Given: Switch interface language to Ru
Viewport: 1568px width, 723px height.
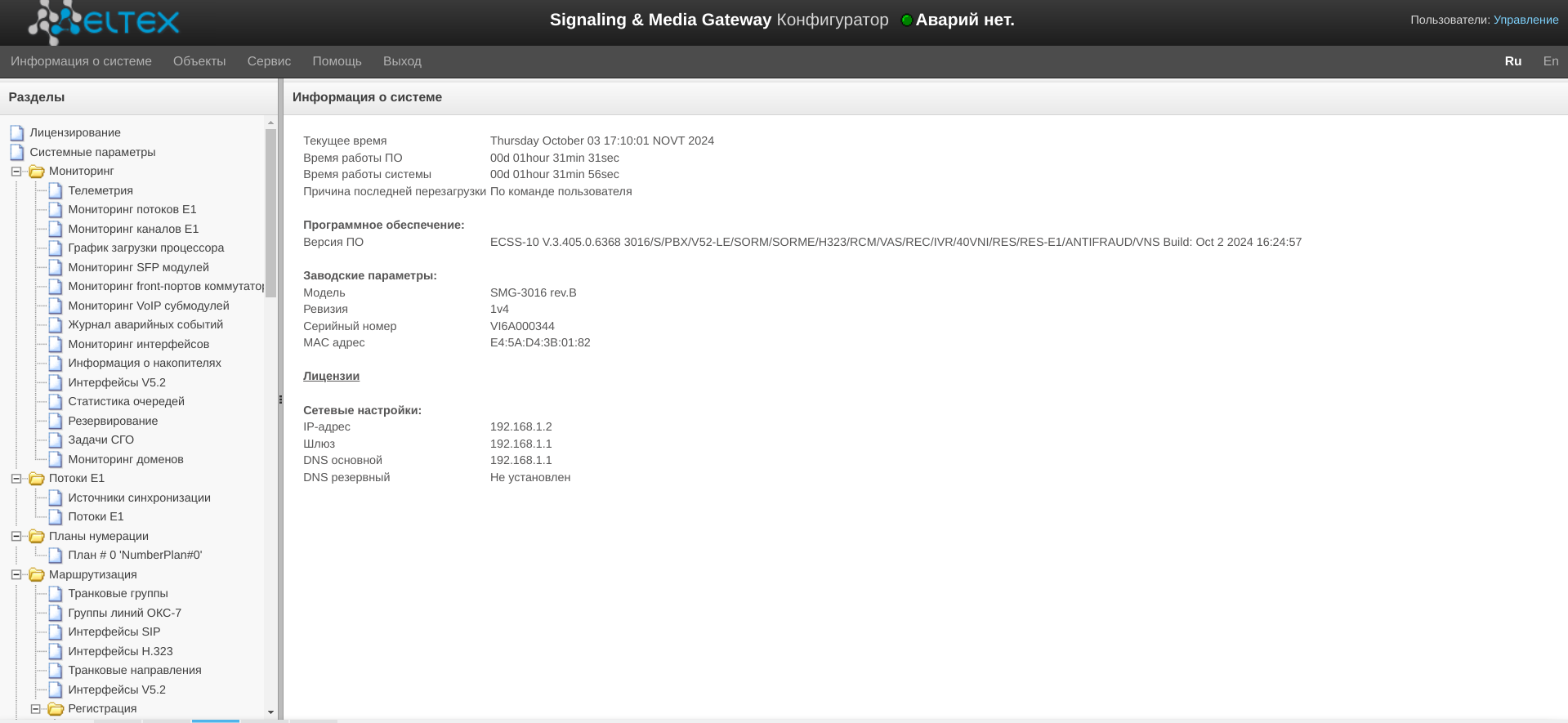Looking at the screenshot, I should 1512,61.
